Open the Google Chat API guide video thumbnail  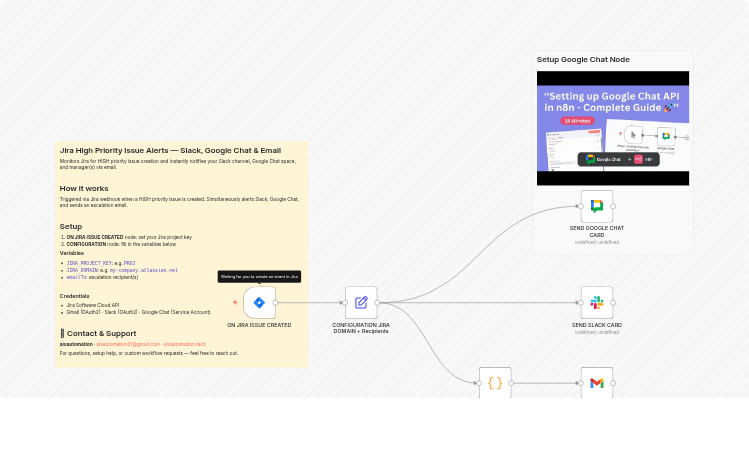[x=613, y=128]
